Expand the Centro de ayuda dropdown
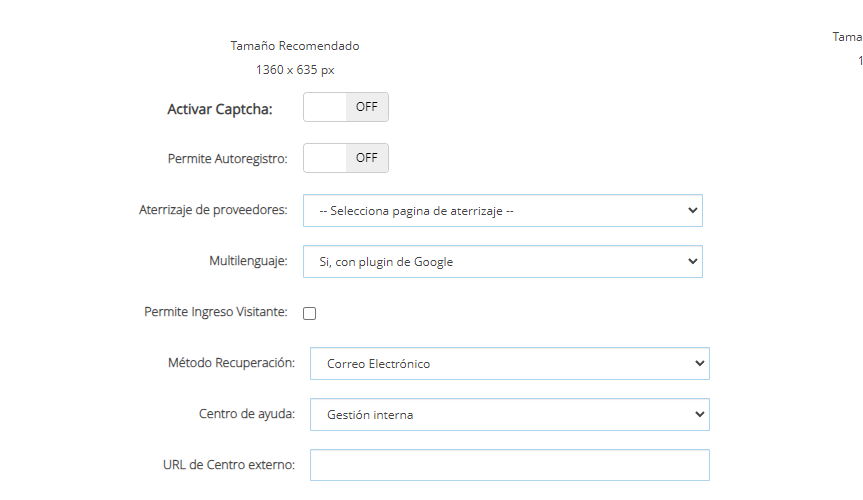The image size is (863, 500). coord(509,415)
